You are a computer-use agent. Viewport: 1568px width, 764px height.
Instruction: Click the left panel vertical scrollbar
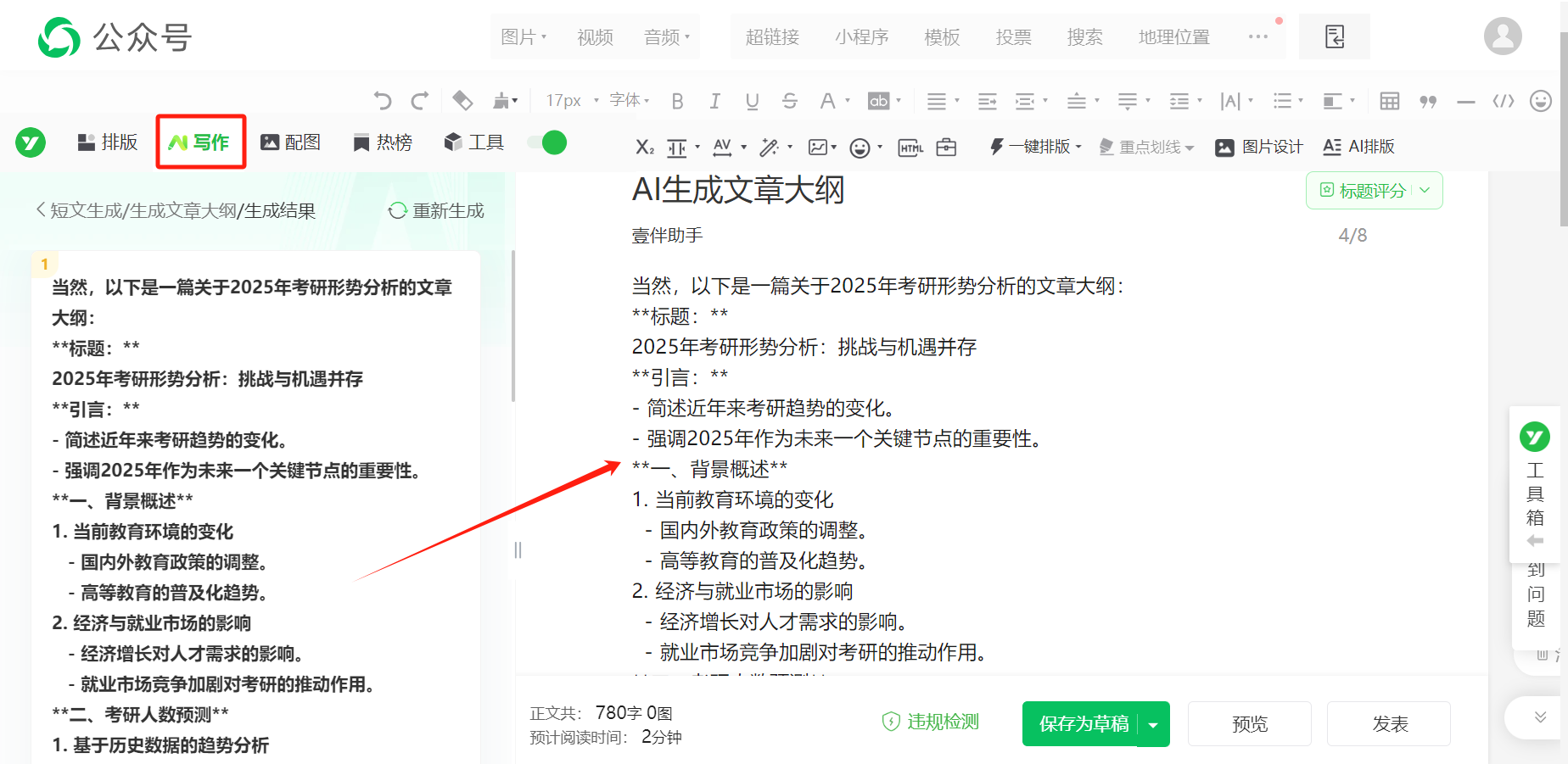tap(513, 326)
